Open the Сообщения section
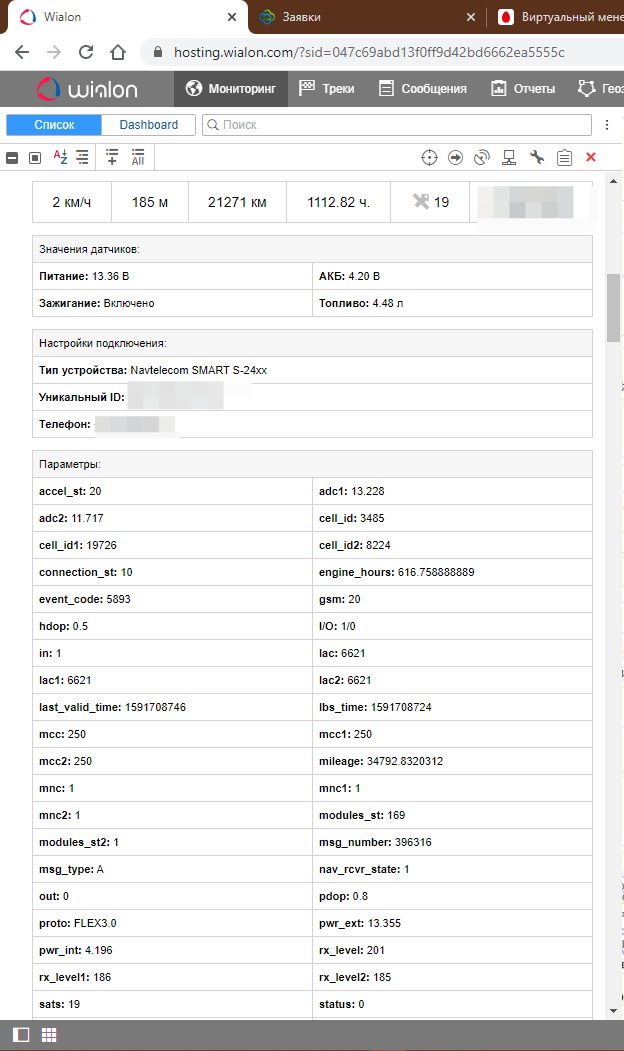 [423, 89]
